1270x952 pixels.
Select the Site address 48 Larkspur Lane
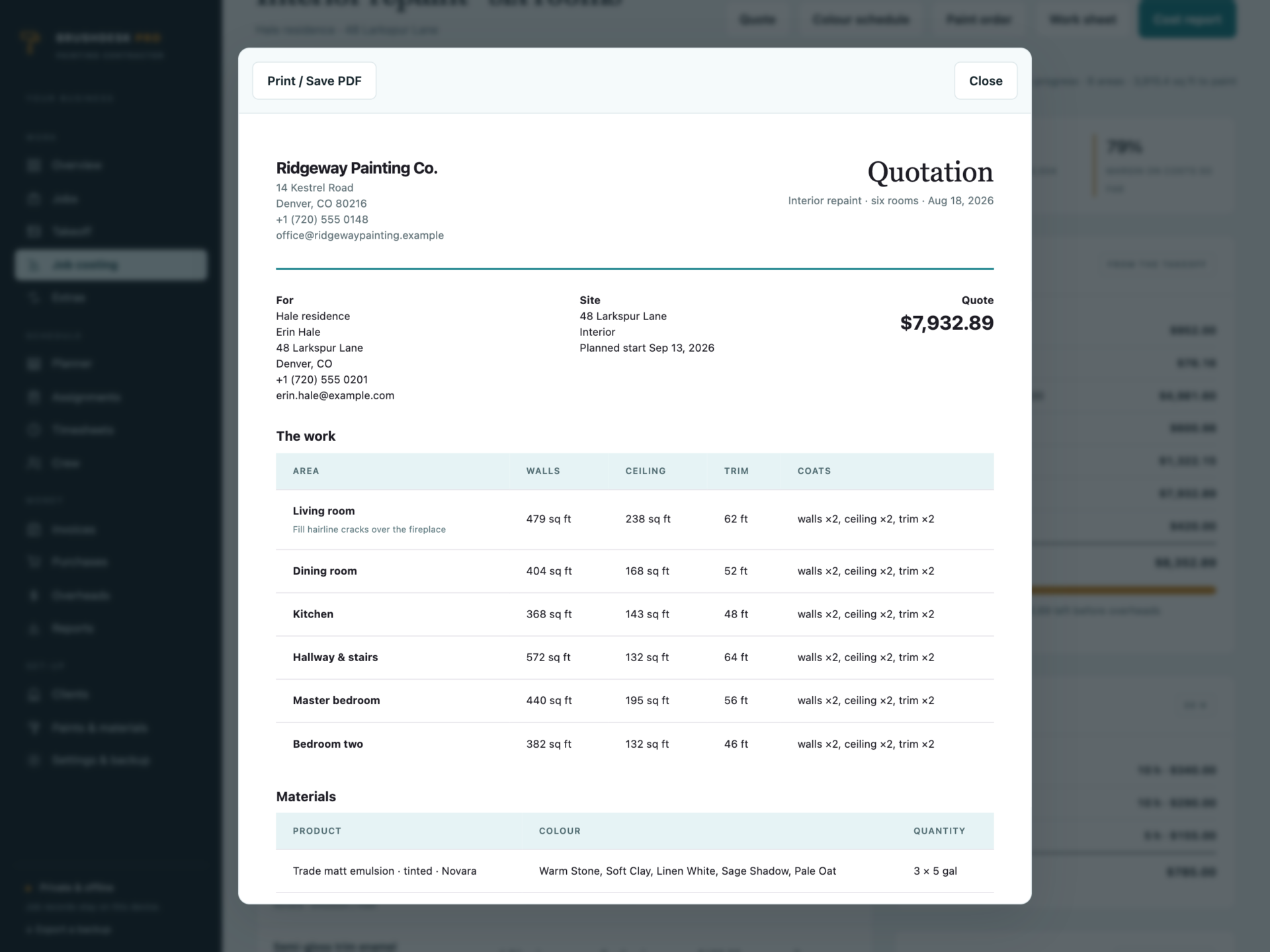click(623, 316)
